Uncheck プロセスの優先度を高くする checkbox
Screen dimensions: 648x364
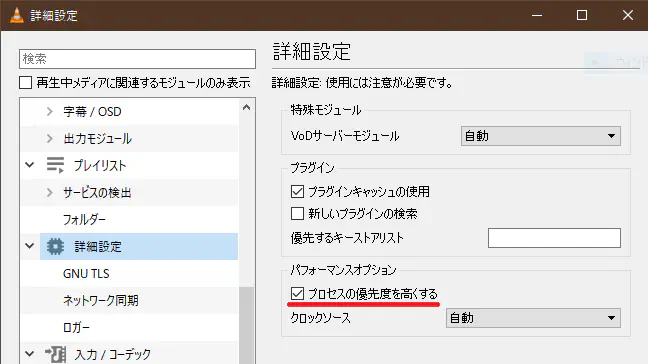click(x=297, y=294)
